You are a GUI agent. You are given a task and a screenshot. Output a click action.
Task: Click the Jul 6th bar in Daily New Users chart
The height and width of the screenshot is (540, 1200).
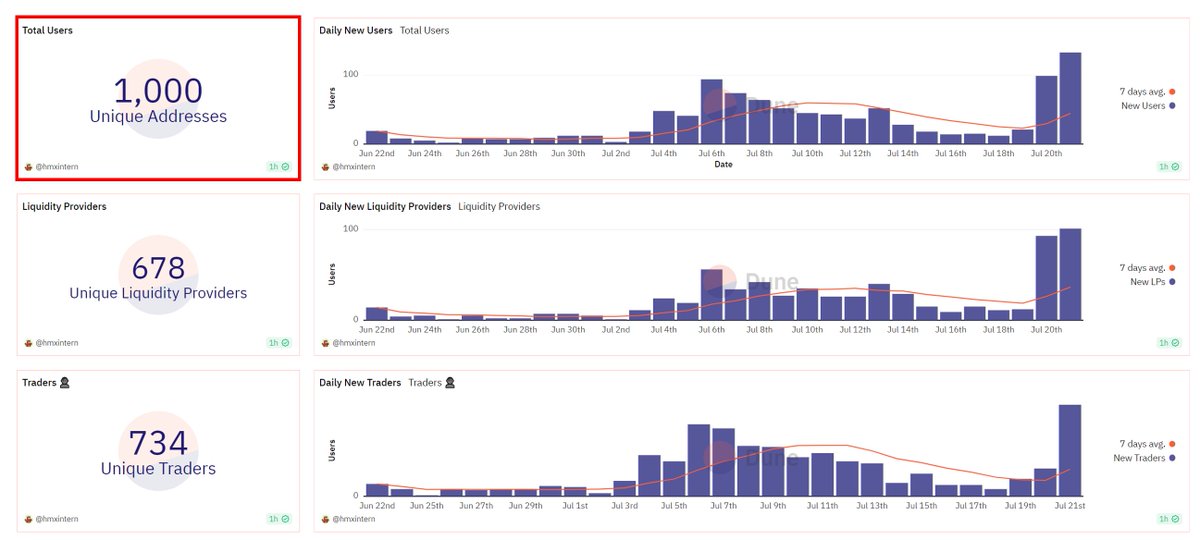pyautogui.click(x=712, y=112)
